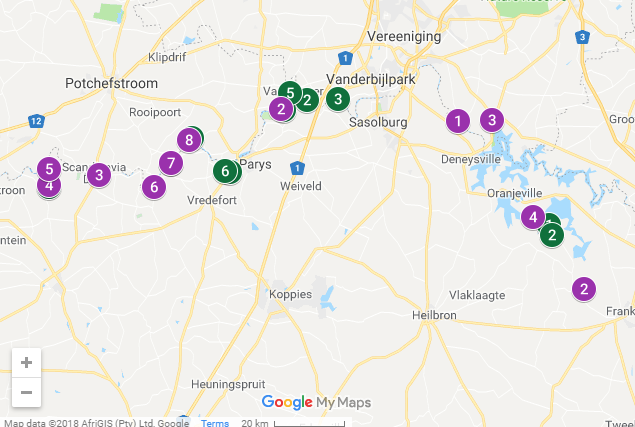Screen dimensions: 635x427
Task: Select purple marker 5 at left edge
Action: (x=49, y=169)
